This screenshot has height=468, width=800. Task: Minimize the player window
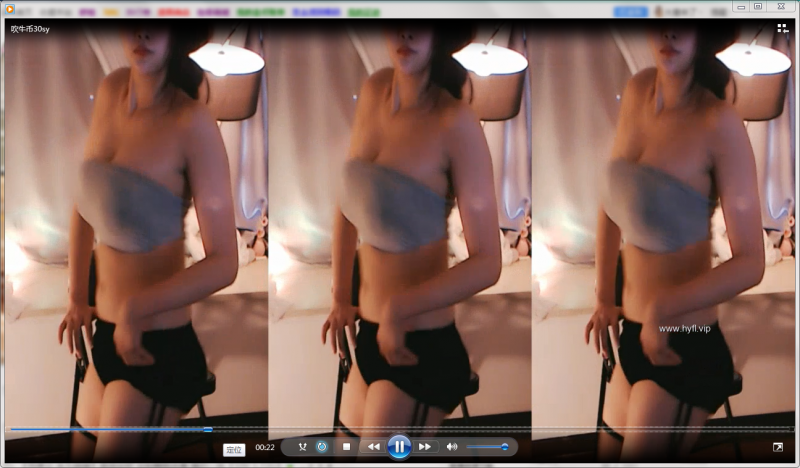(739, 7)
